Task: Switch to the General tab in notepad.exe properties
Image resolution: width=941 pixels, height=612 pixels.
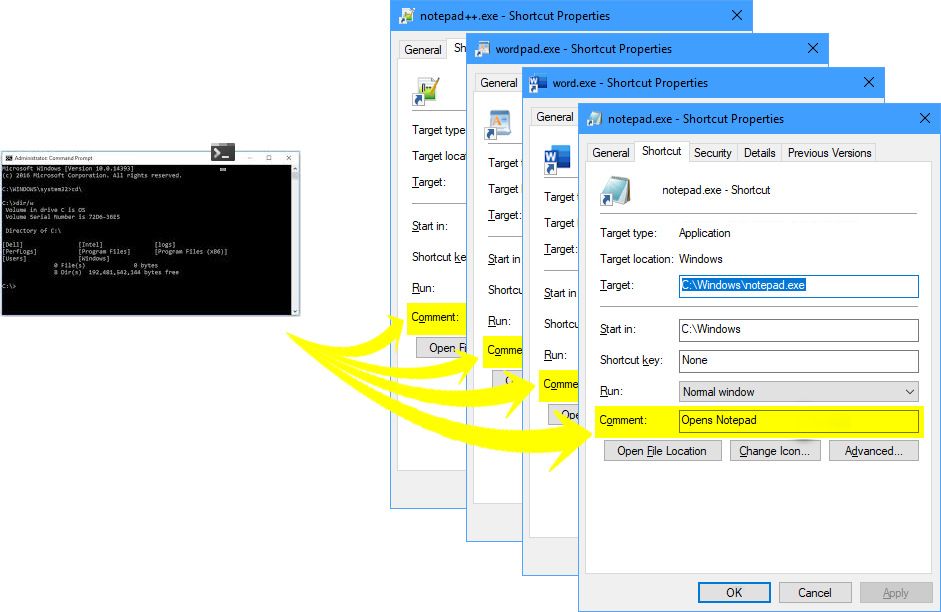Action: [610, 153]
